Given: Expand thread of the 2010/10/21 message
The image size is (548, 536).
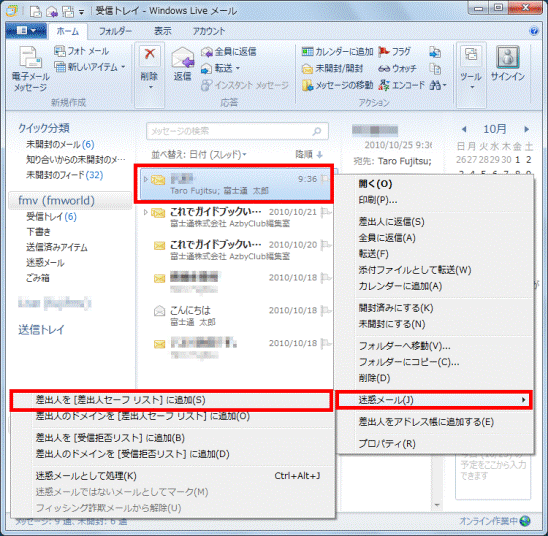Looking at the screenshot, I should pos(145,212).
